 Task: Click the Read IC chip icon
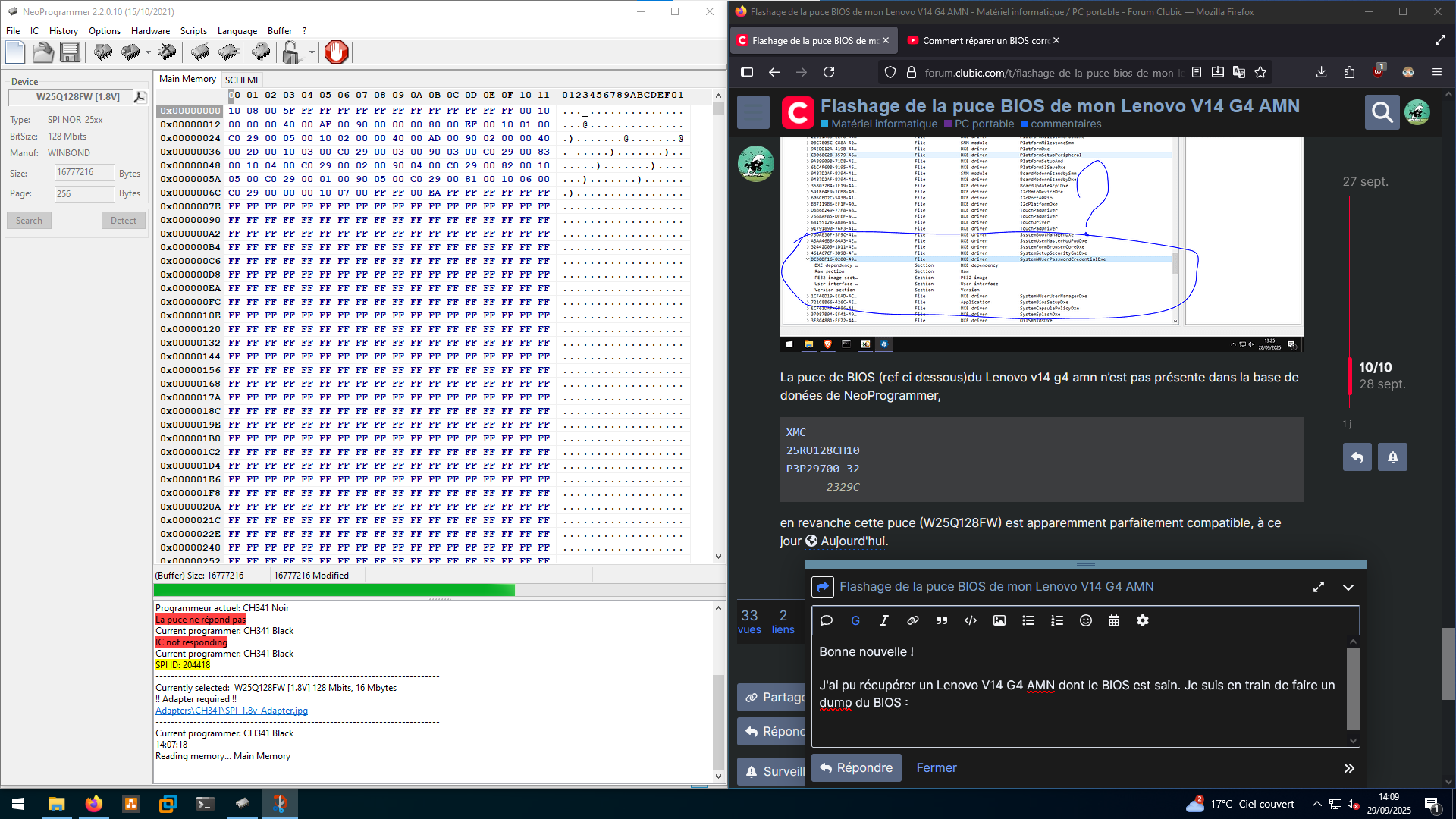coord(103,52)
